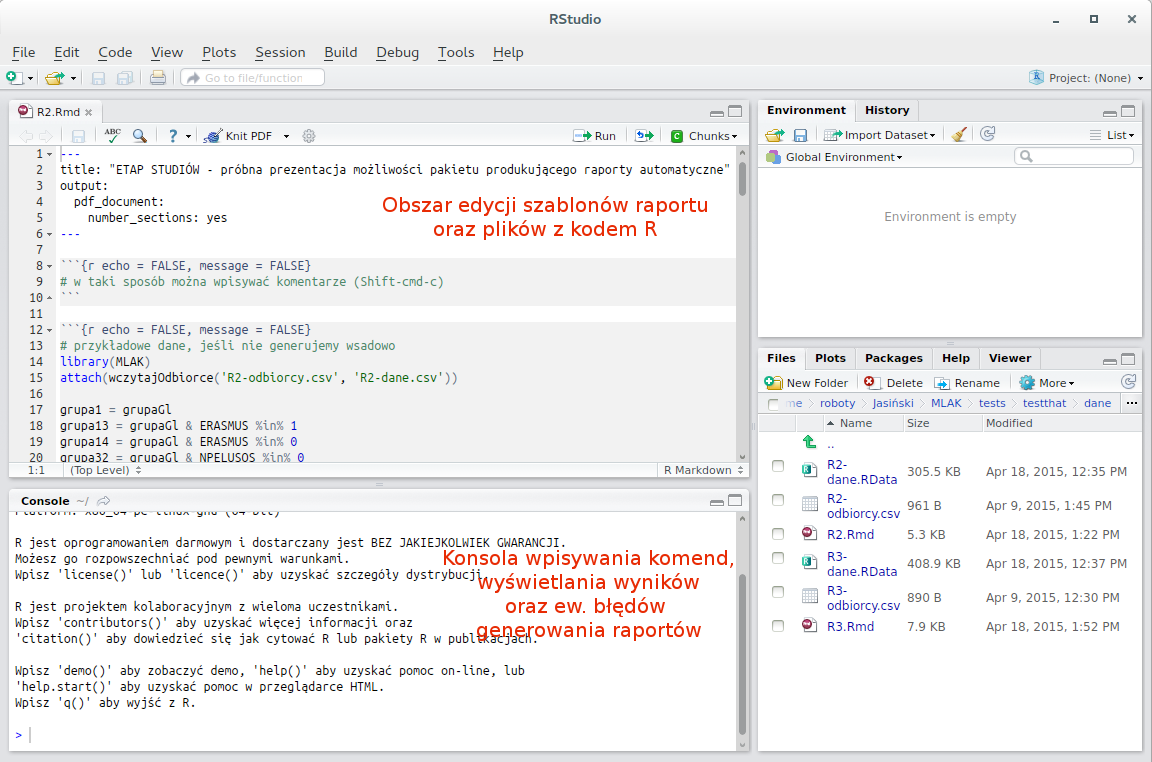Click the (Top Level) section navigator
This screenshot has width=1152, height=762.
click(105, 470)
